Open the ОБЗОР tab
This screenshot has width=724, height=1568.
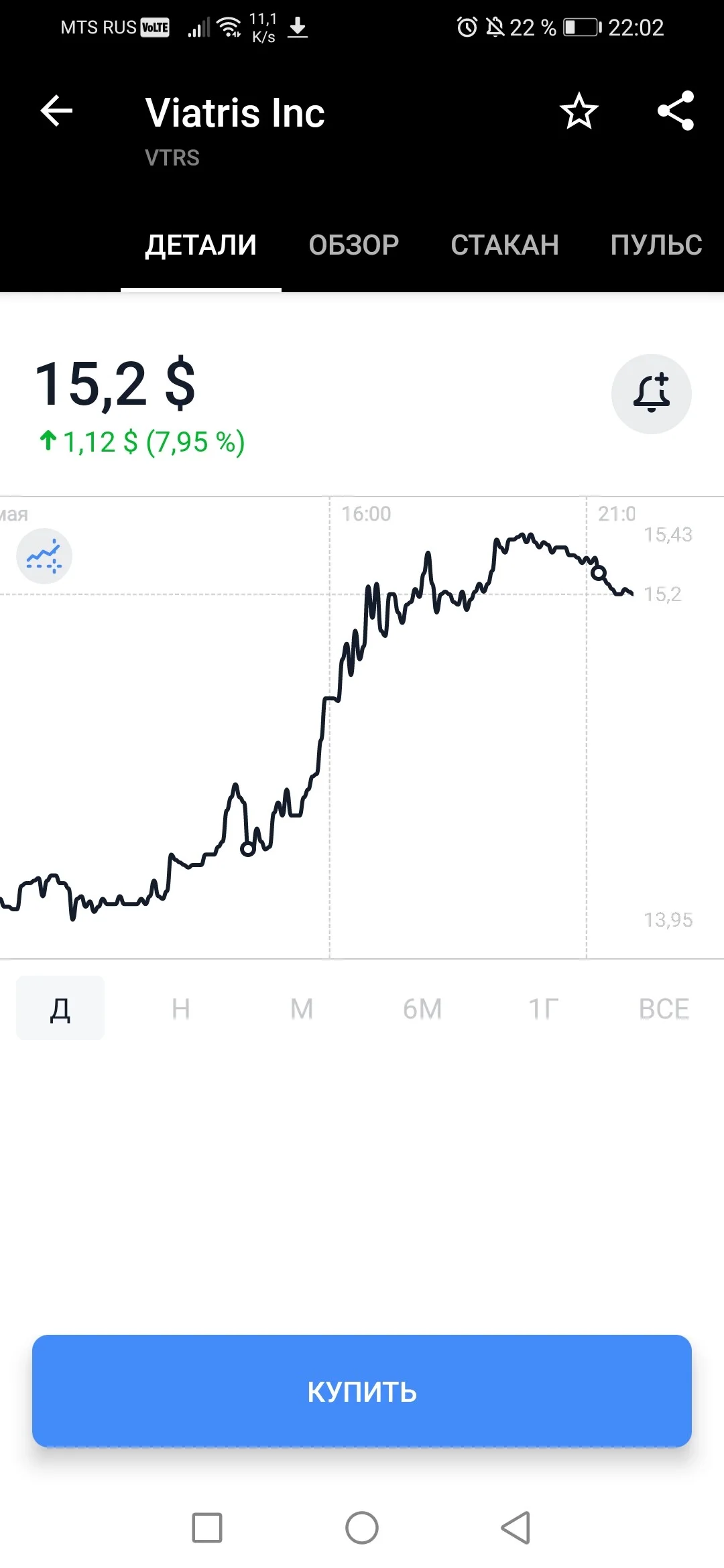tap(354, 245)
